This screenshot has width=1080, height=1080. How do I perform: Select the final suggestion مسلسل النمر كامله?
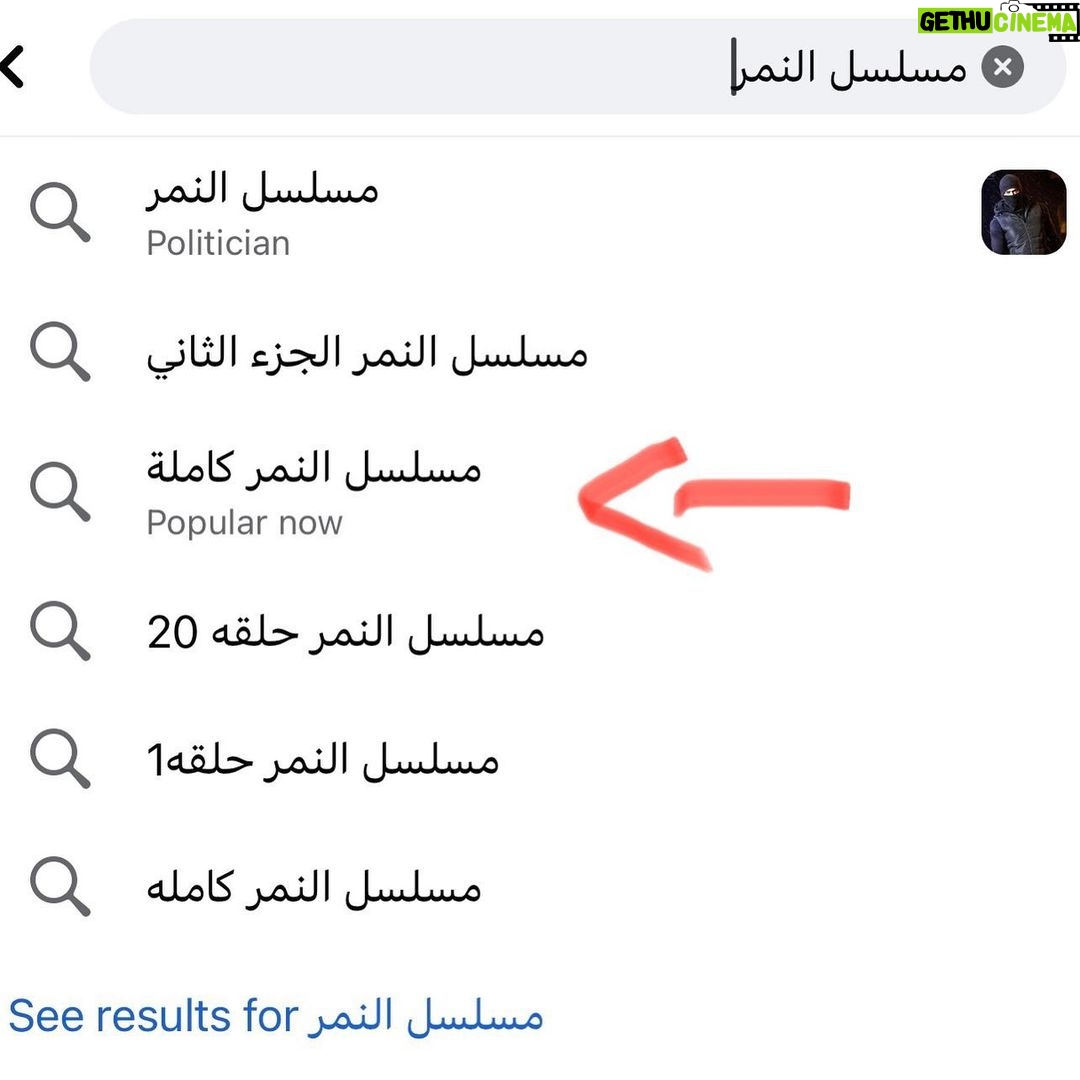click(x=540, y=886)
